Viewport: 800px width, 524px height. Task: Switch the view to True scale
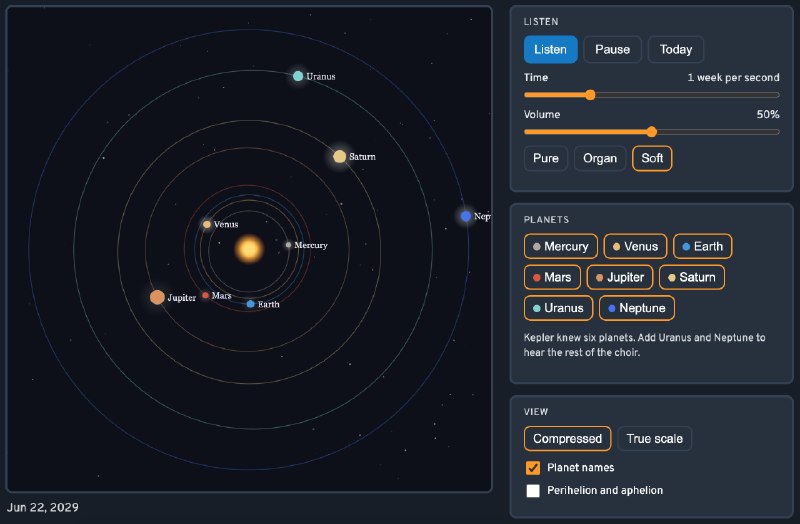click(x=654, y=439)
